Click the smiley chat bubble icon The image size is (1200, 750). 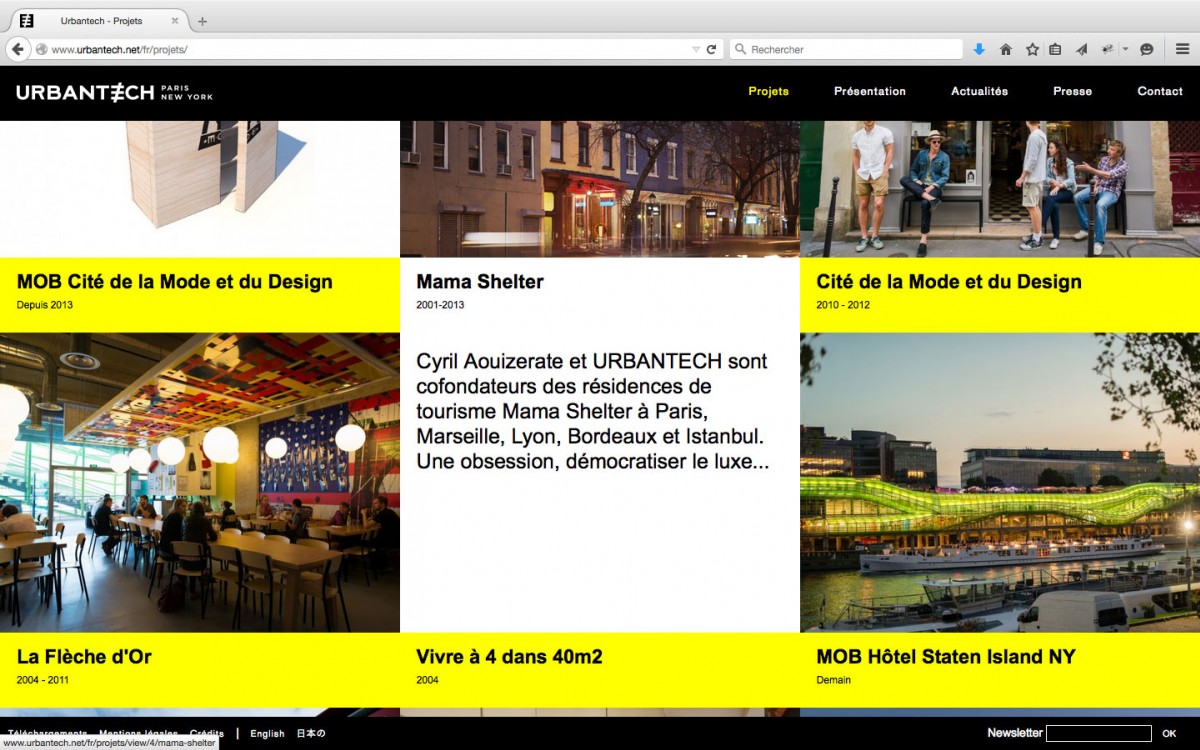tap(1146, 49)
